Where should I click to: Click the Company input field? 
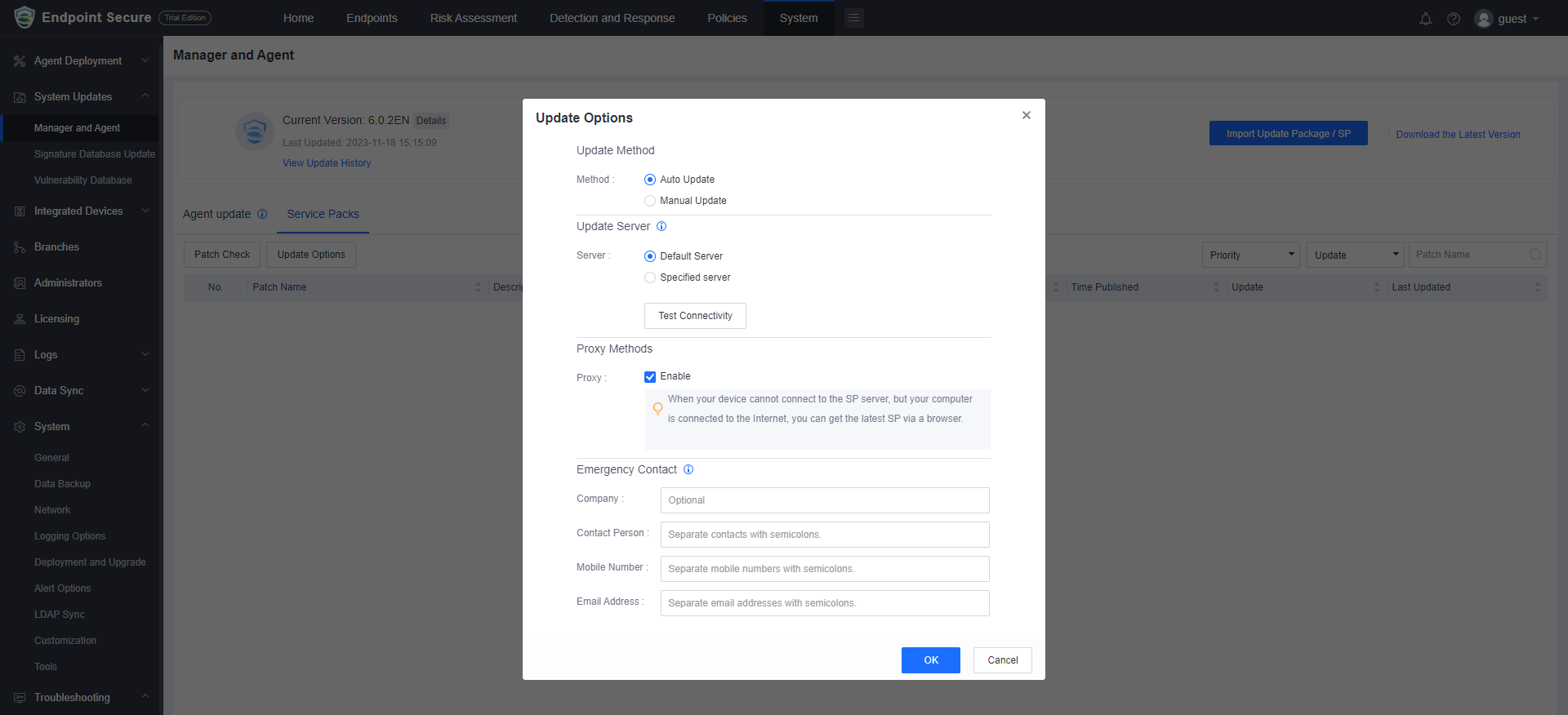(825, 500)
